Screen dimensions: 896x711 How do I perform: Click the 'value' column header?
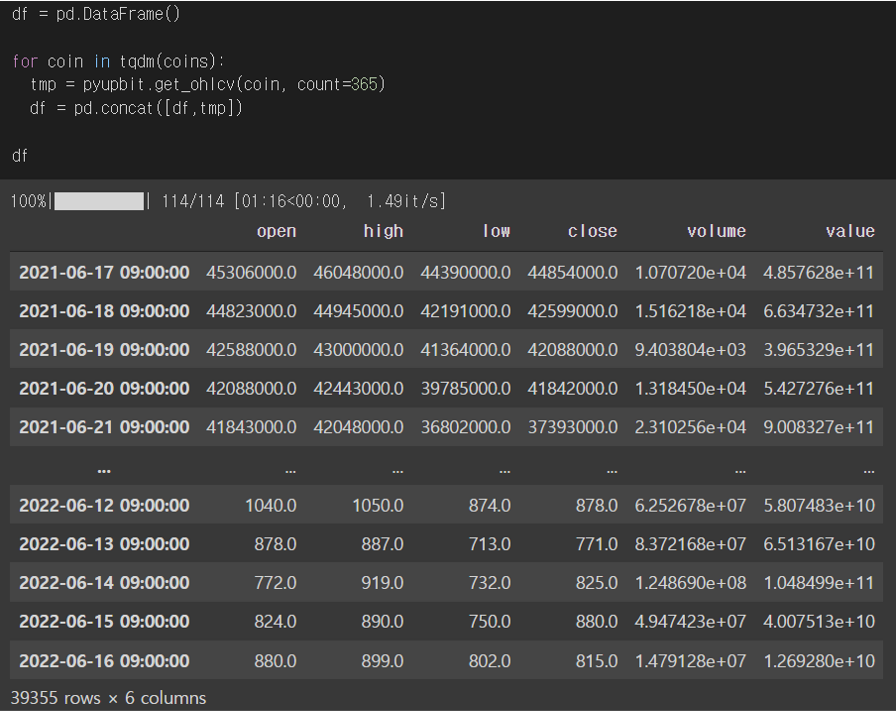[x=850, y=231]
